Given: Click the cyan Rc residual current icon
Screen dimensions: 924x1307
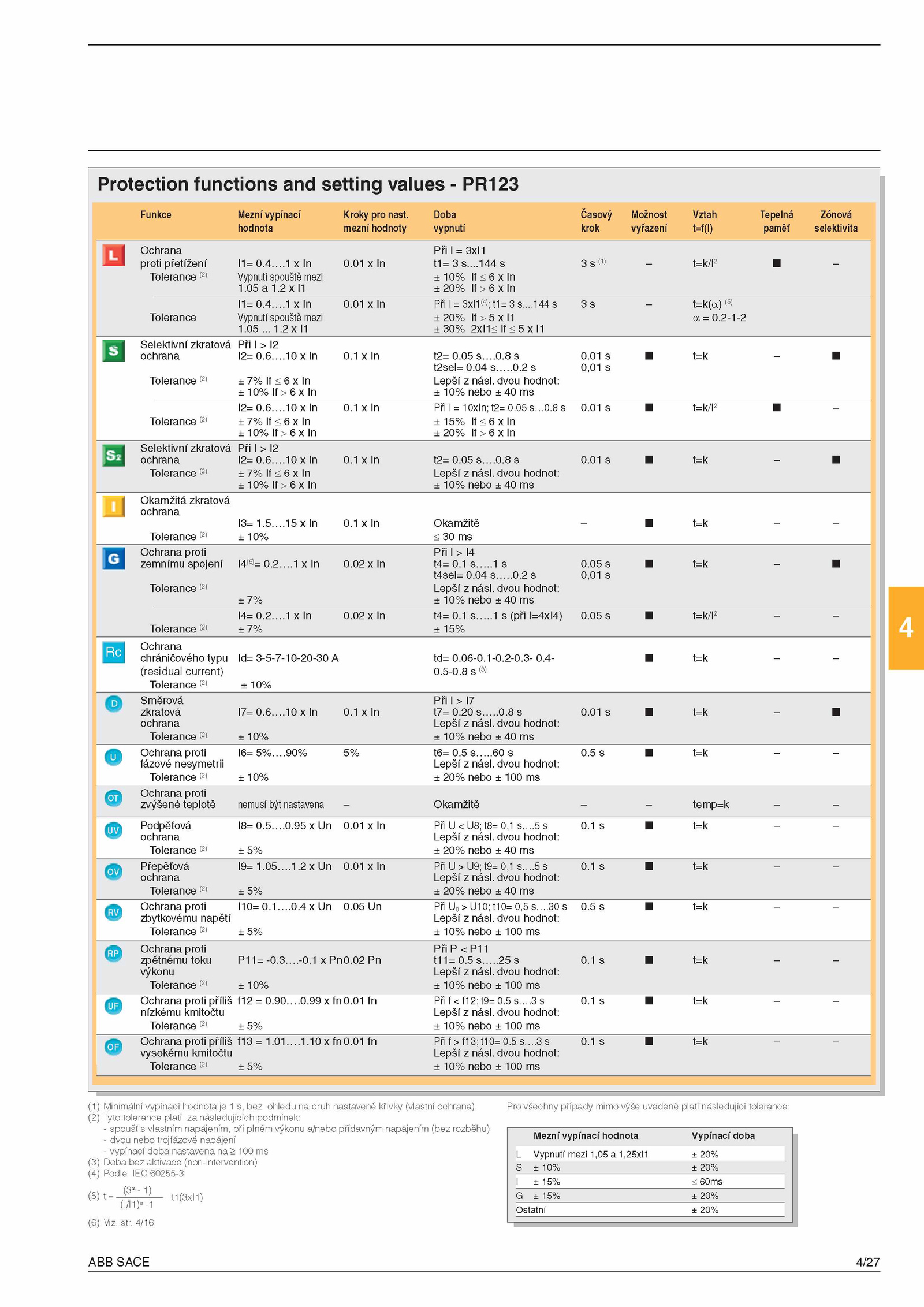Looking at the screenshot, I should (113, 652).
